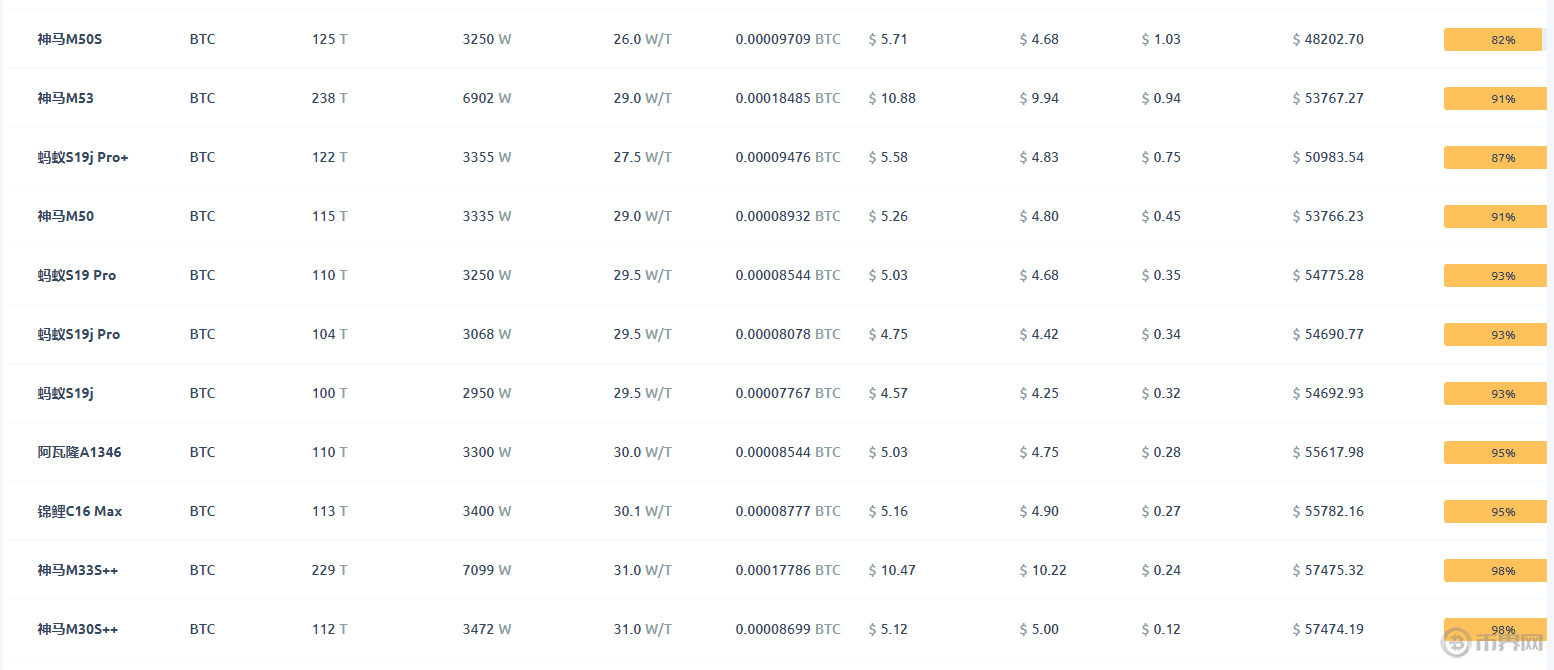Click the 0.00018485 BTC output value

point(788,98)
